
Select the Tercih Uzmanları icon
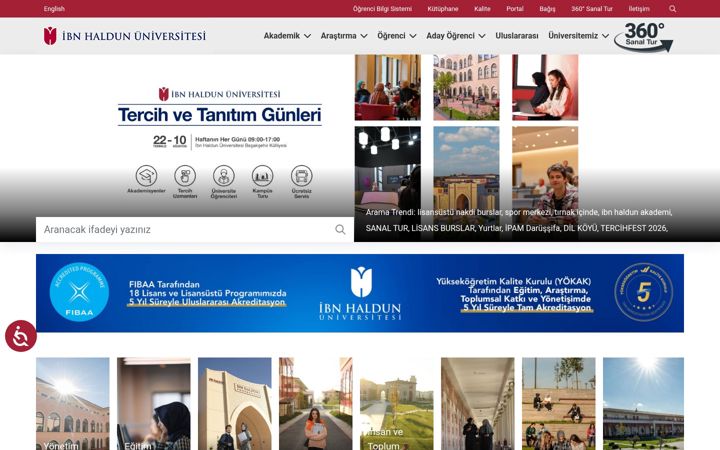(x=185, y=176)
